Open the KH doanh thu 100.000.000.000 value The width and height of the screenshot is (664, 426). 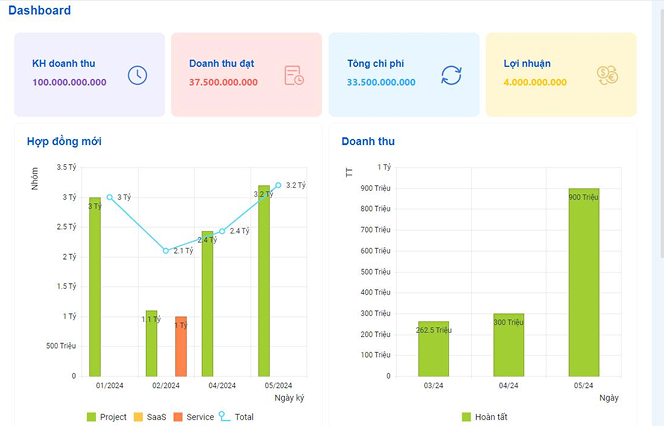tap(69, 82)
